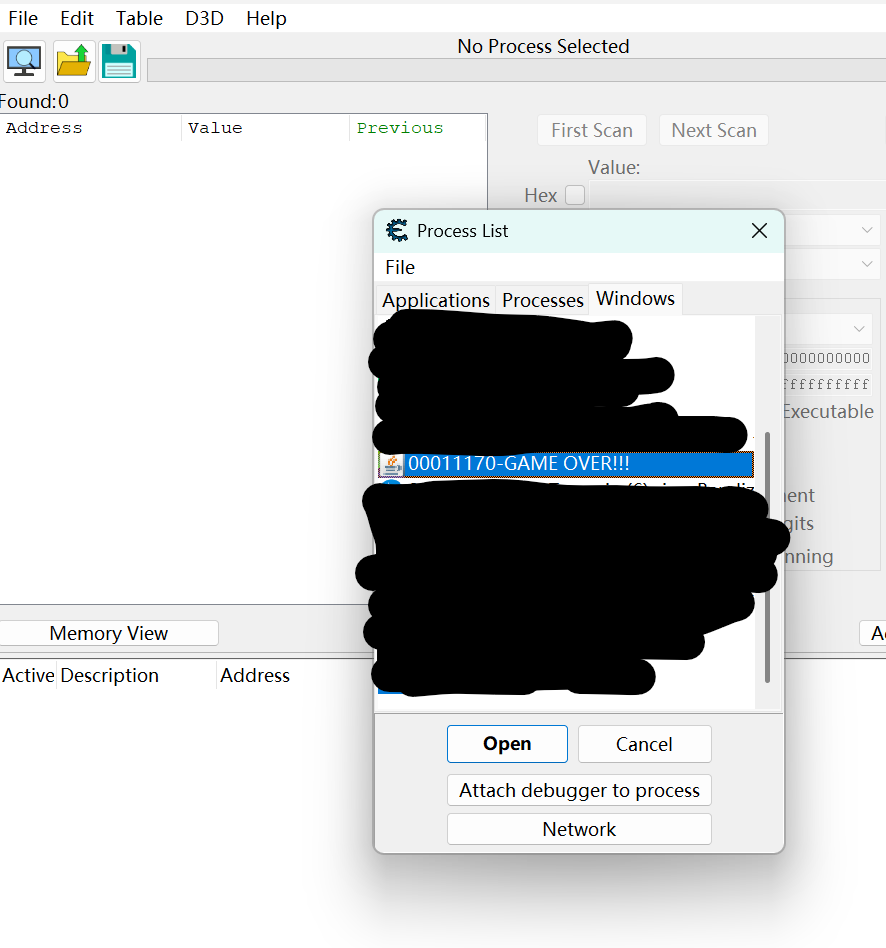
Task: Click the Select Process computer icon
Action: [25, 62]
